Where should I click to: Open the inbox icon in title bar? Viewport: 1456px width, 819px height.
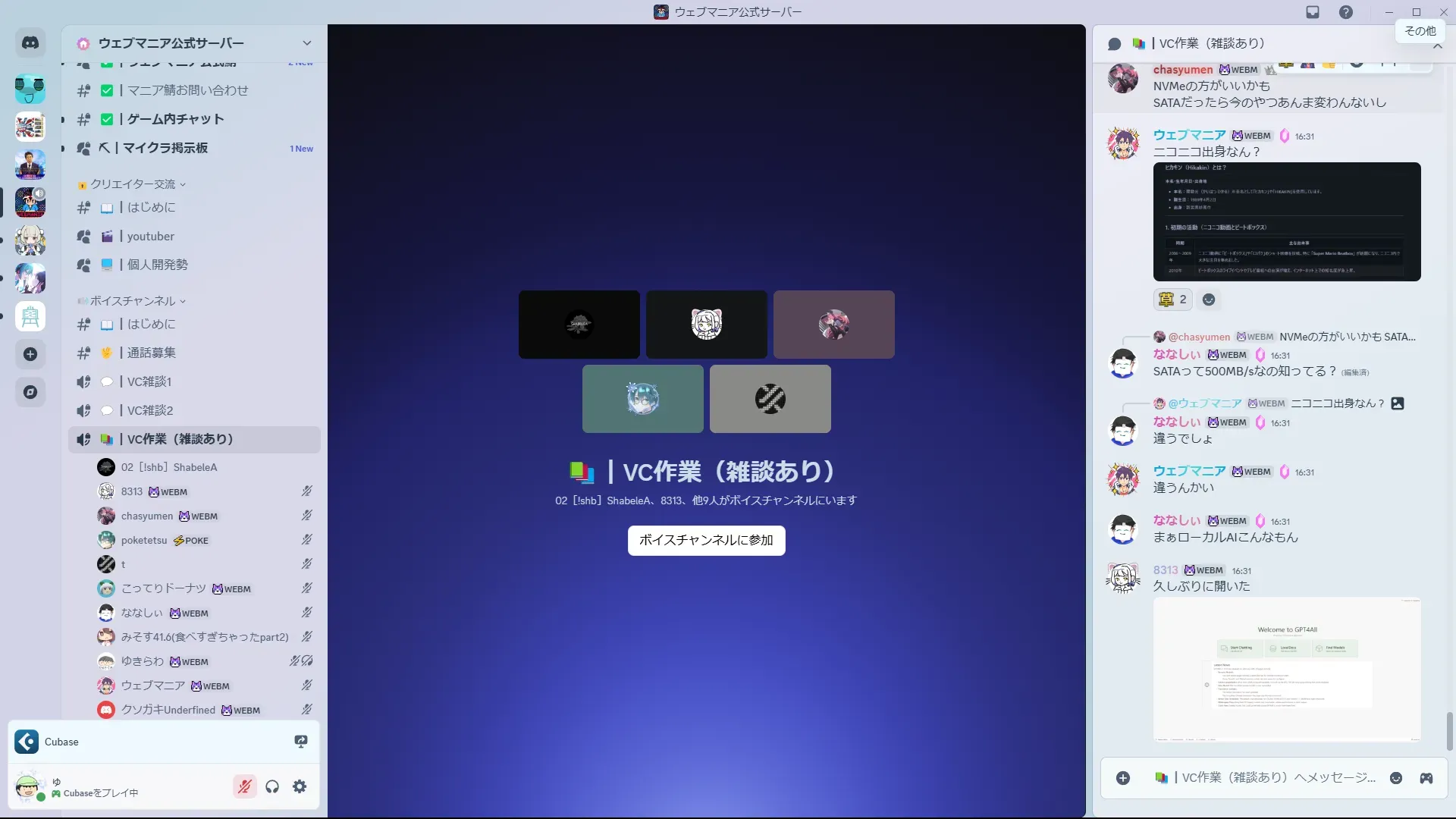coord(1313,12)
